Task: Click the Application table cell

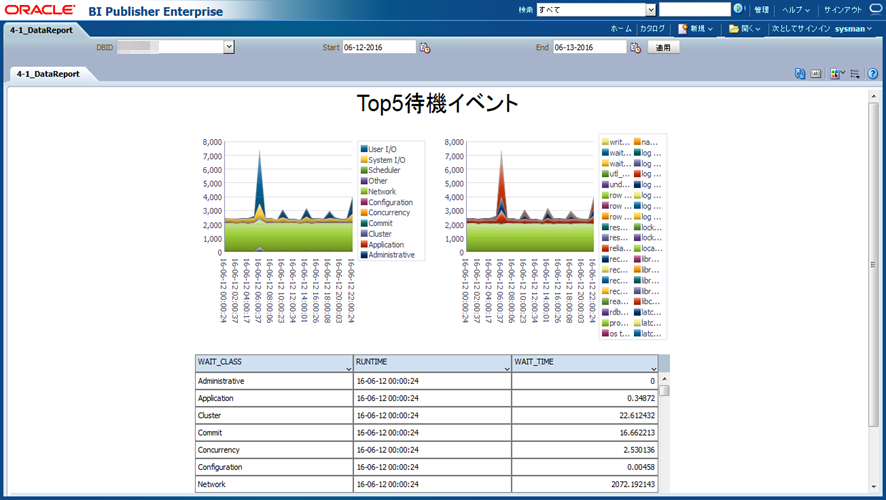Action: point(274,398)
